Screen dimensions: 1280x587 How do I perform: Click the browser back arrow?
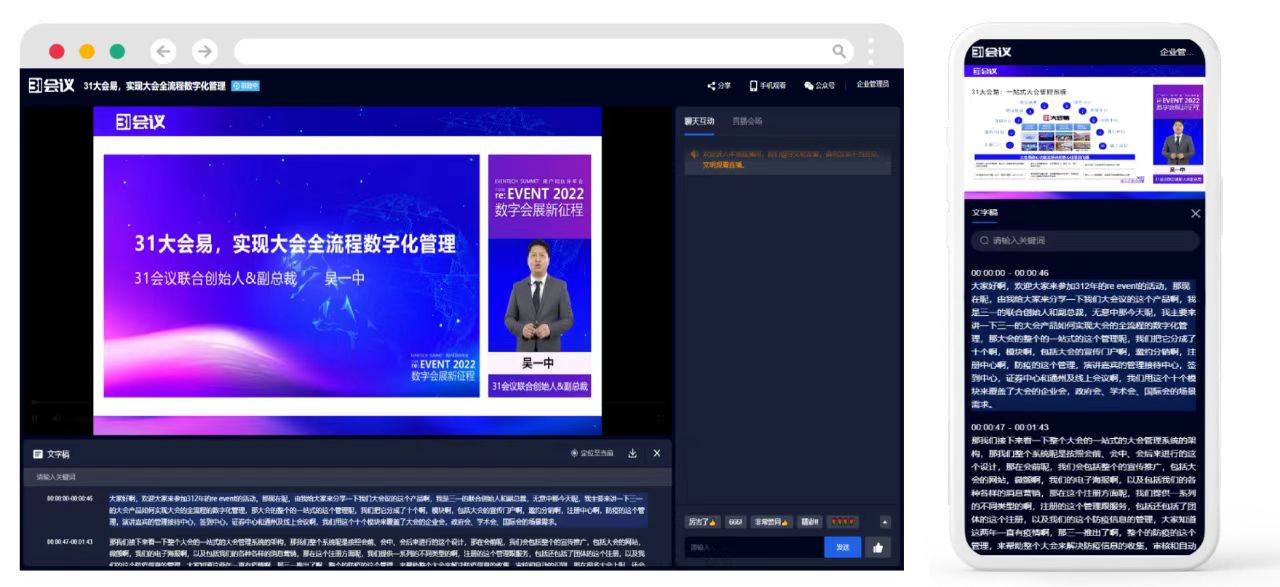[163, 49]
